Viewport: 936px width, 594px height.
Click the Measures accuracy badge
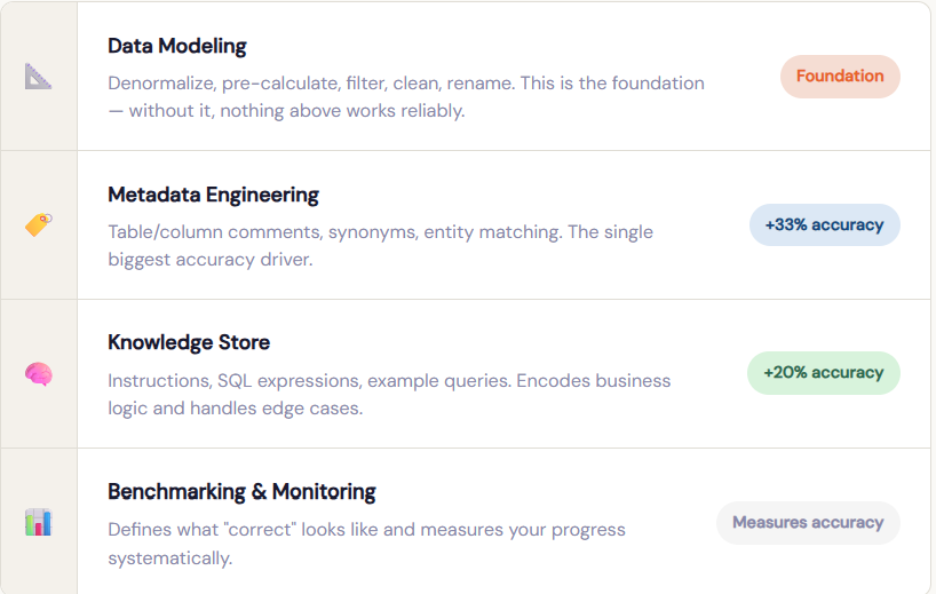tap(807, 522)
